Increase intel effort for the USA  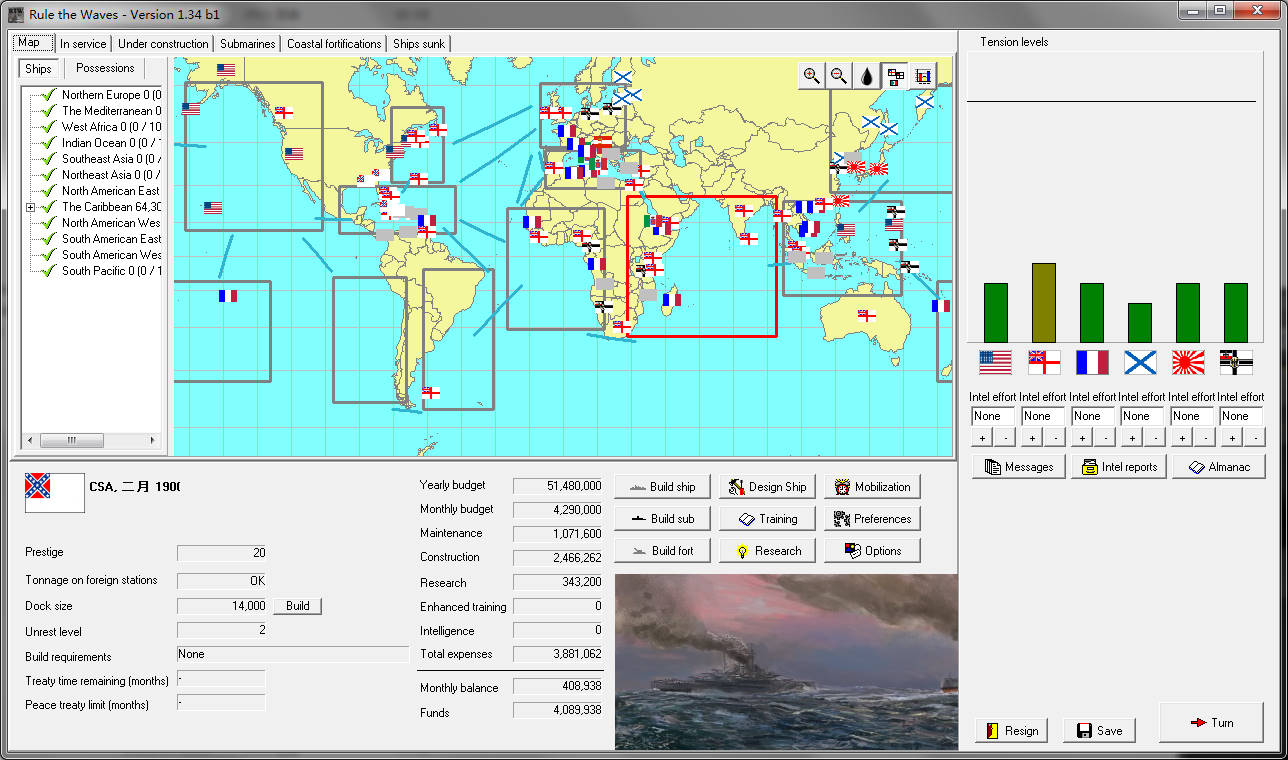tap(982, 438)
